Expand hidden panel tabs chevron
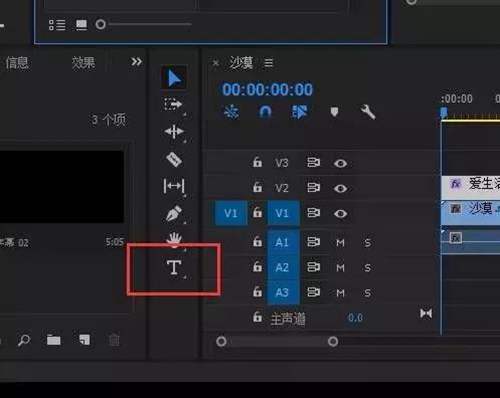The height and width of the screenshot is (398, 500). pos(136,62)
